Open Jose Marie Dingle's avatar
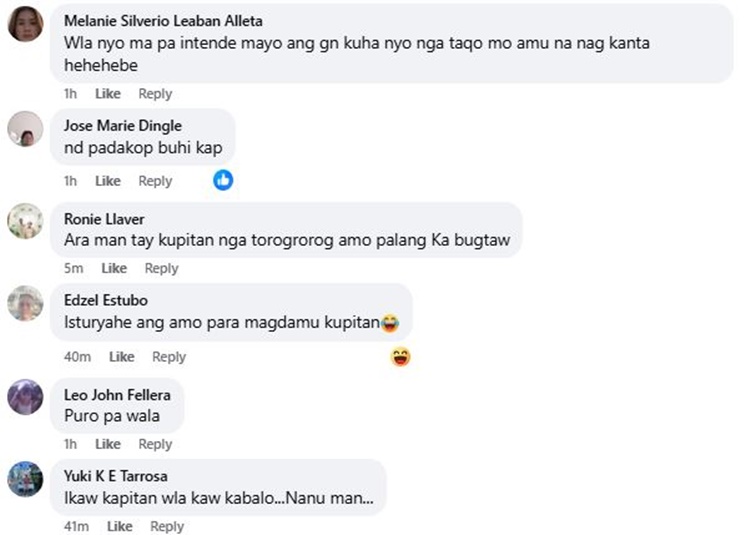The height and width of the screenshot is (535, 750). 25,129
